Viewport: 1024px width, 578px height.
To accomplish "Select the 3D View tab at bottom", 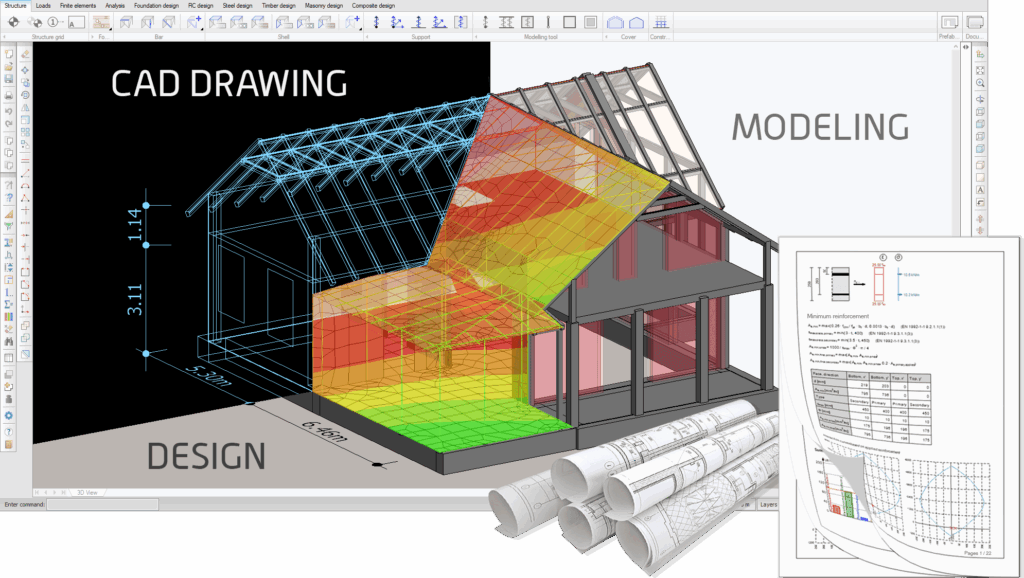I will coord(86,493).
